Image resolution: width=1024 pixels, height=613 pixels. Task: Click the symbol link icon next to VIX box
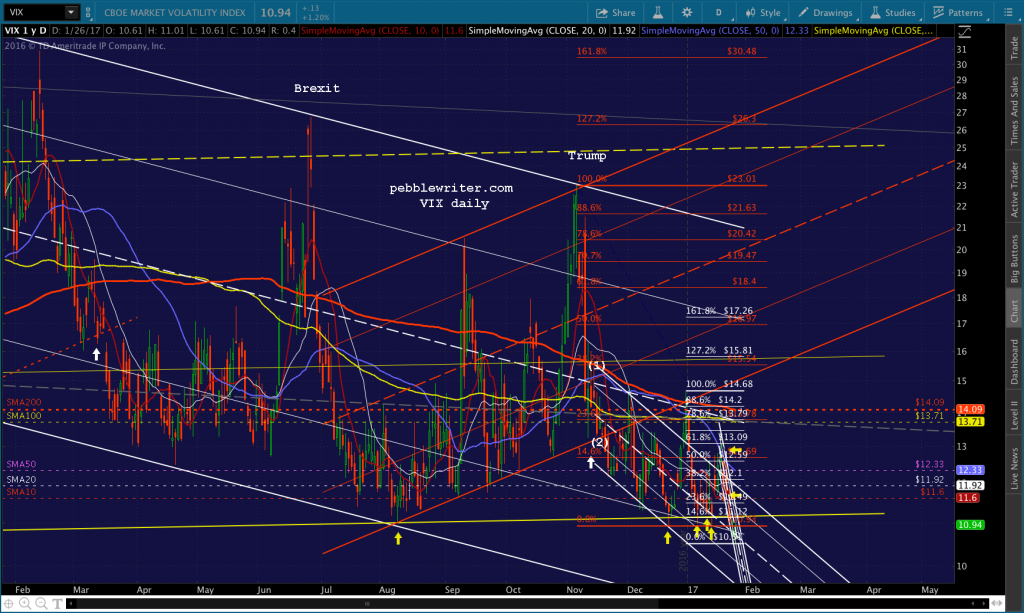[x=89, y=13]
